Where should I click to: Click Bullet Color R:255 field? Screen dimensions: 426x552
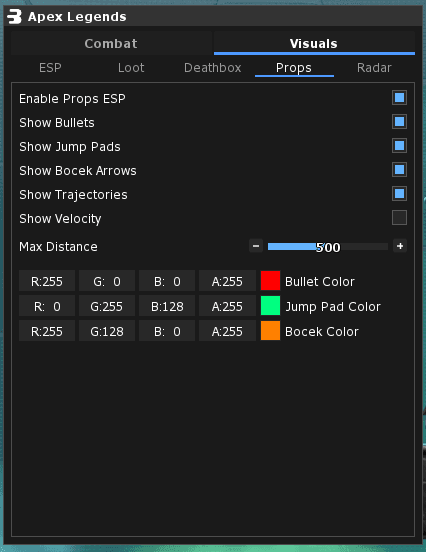pyautogui.click(x=47, y=281)
